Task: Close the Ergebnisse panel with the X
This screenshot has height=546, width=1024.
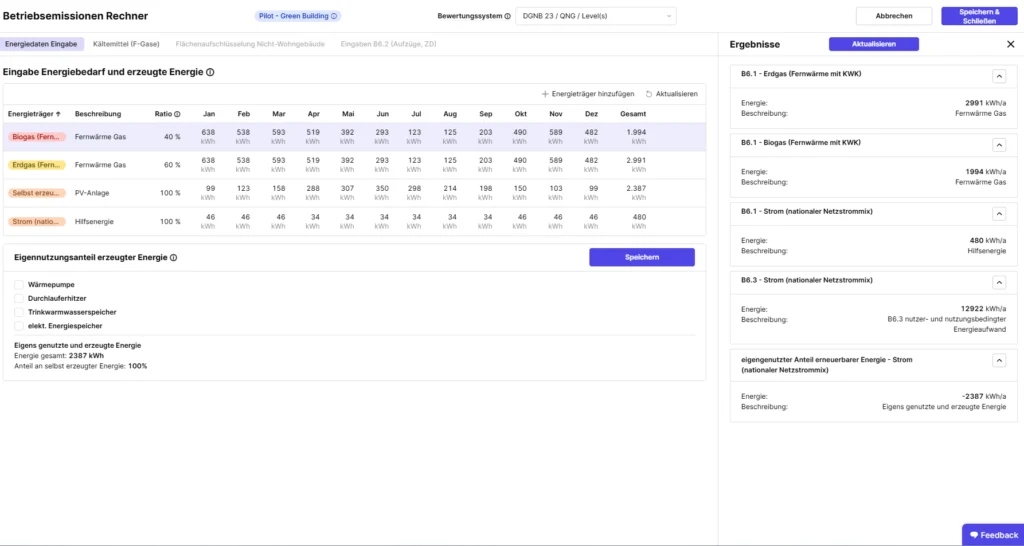Action: [1010, 44]
